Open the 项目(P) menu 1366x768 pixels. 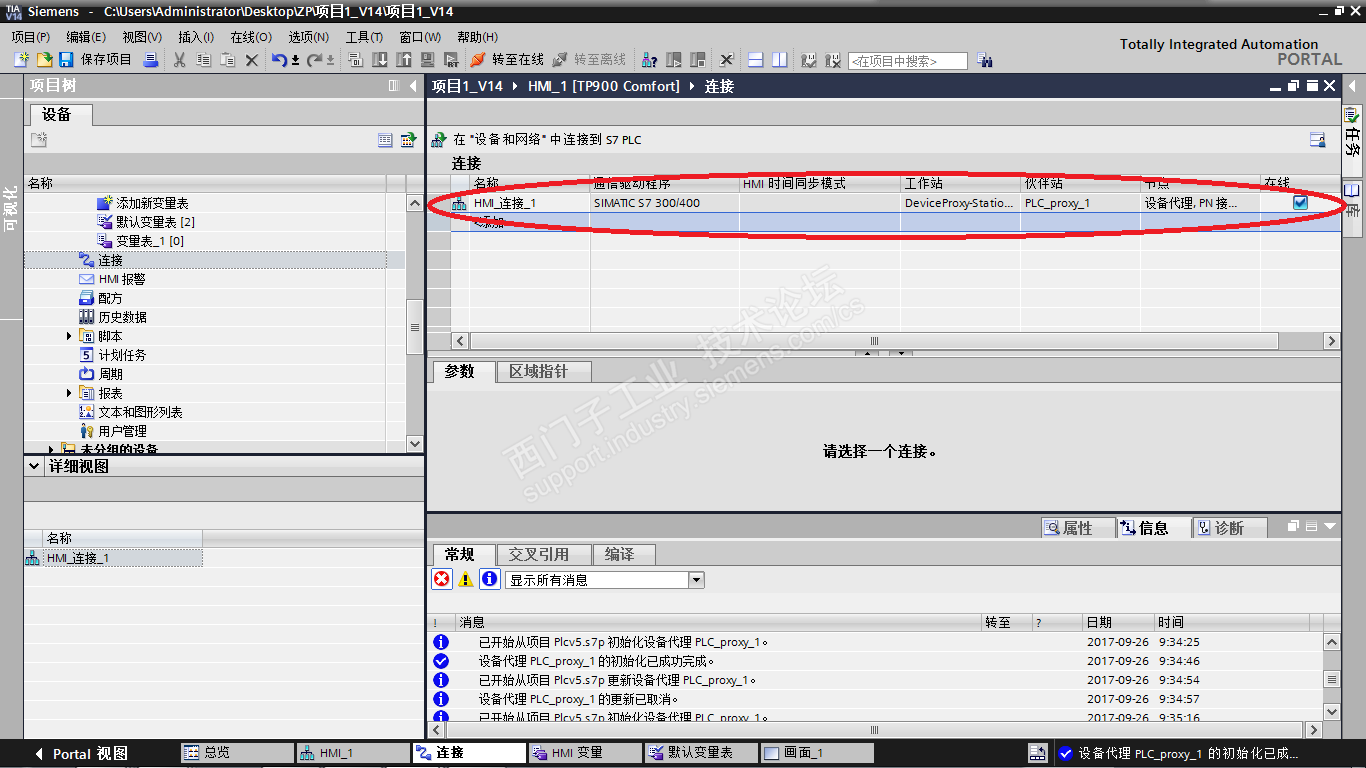pos(31,37)
